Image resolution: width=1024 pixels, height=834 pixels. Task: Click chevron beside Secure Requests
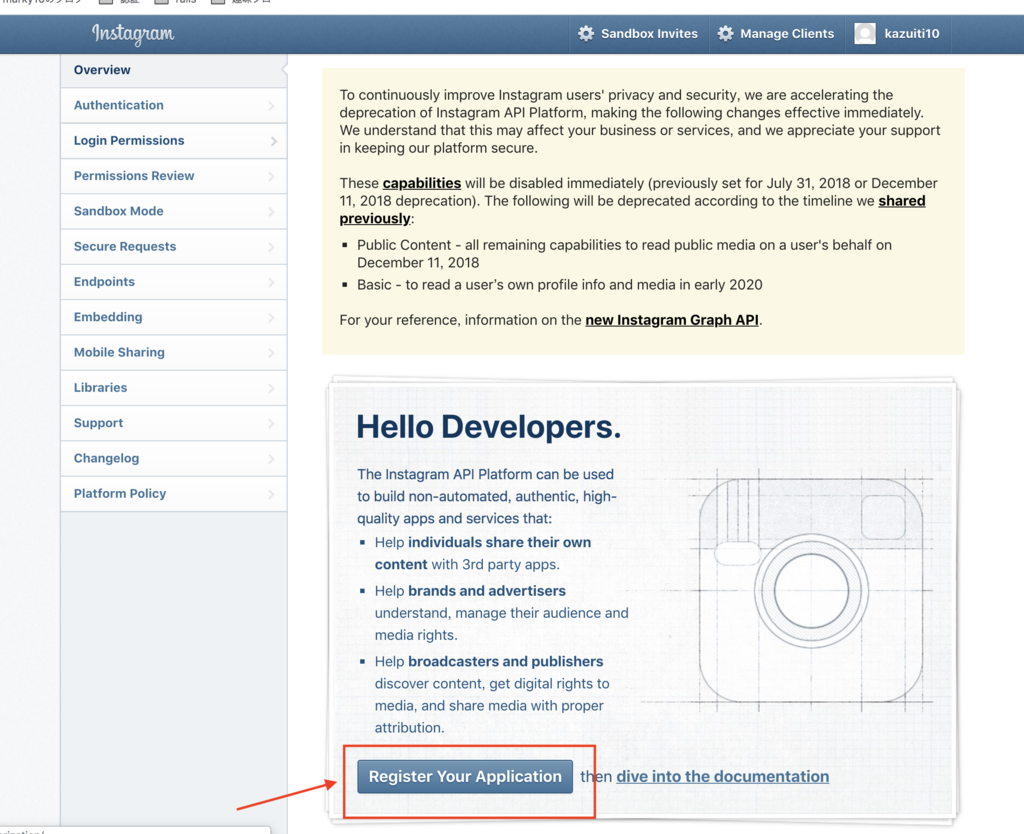point(272,247)
